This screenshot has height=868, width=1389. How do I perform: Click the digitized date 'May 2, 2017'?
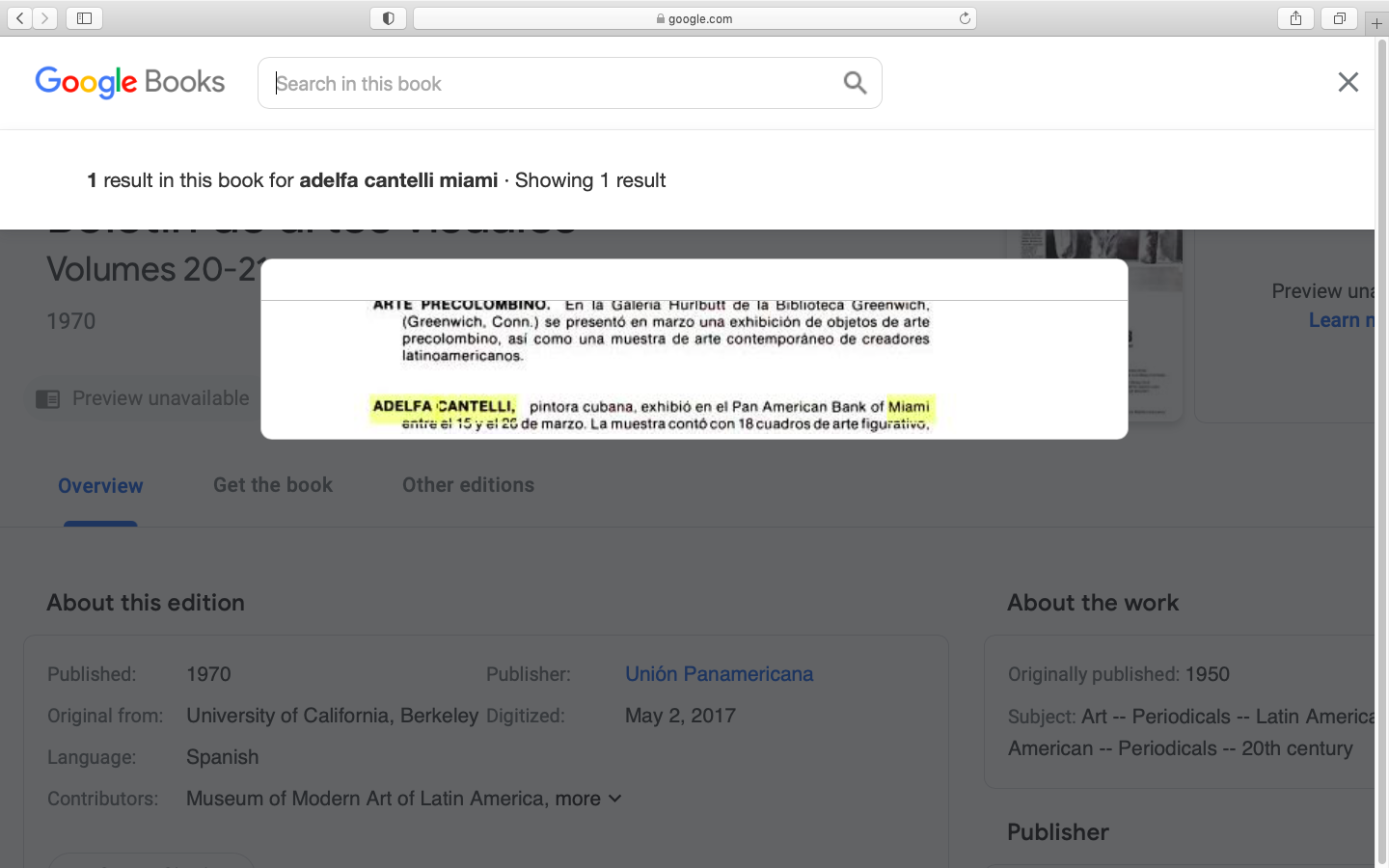(680, 716)
